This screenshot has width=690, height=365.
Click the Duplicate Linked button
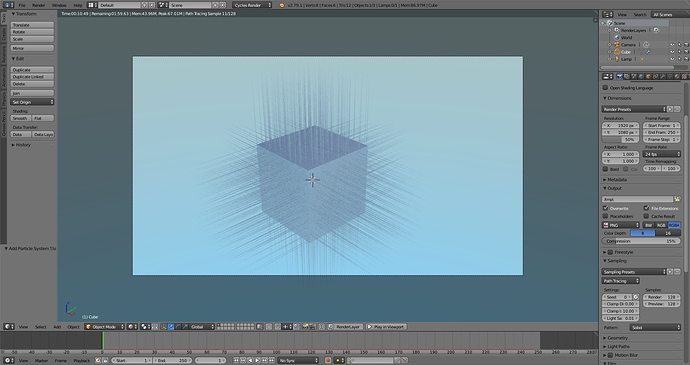33,77
